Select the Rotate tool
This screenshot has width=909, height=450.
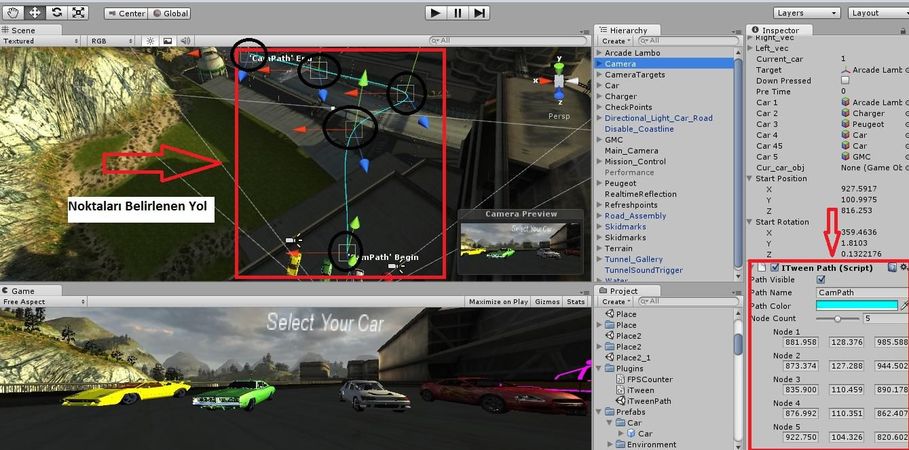pos(55,13)
